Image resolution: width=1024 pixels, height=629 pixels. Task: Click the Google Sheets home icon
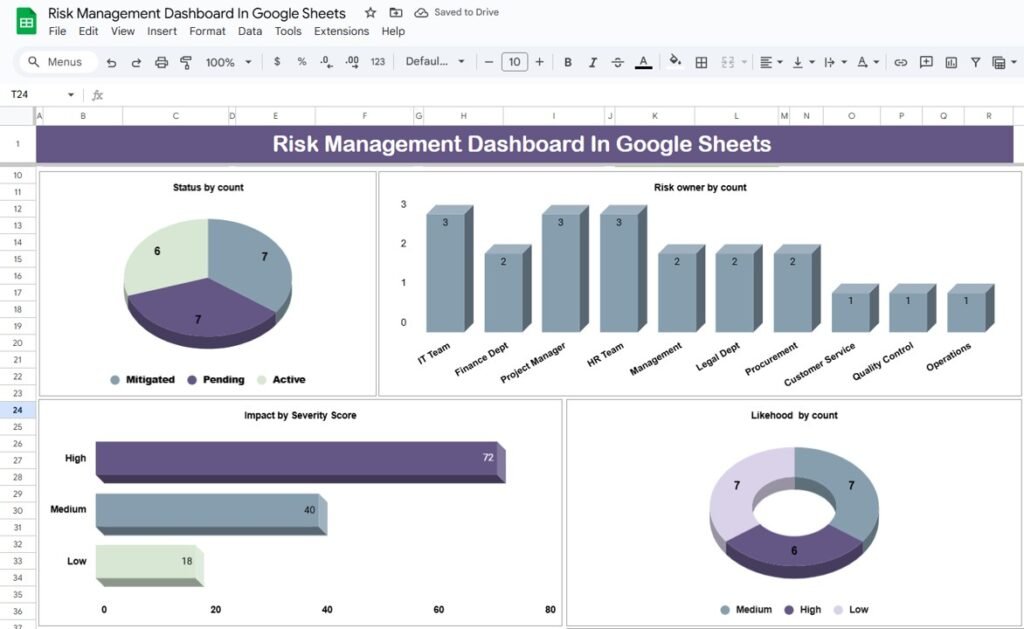point(26,22)
